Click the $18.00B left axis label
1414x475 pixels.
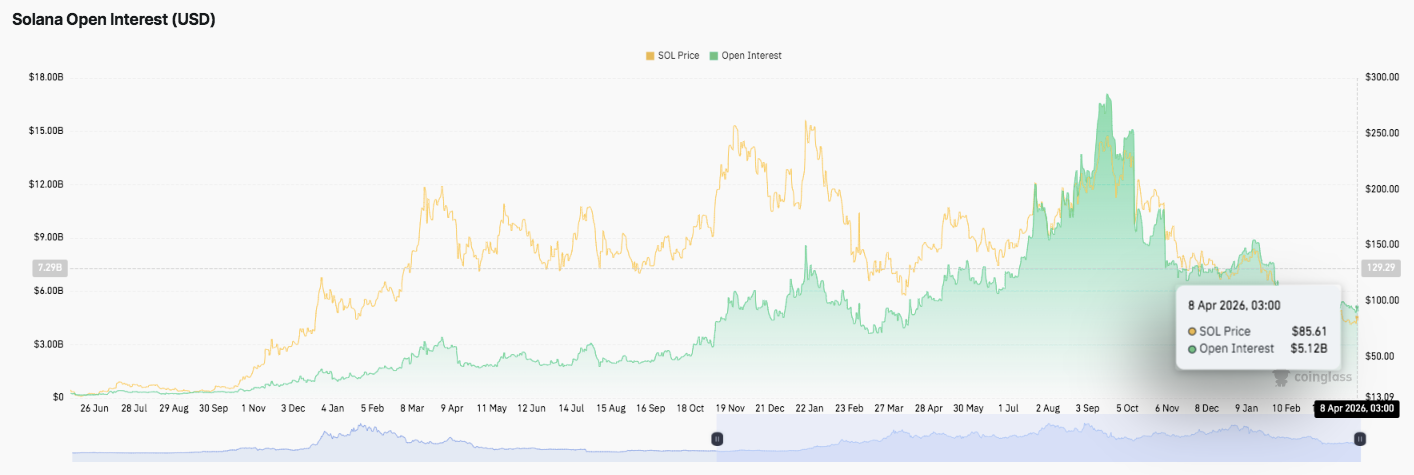point(46,77)
